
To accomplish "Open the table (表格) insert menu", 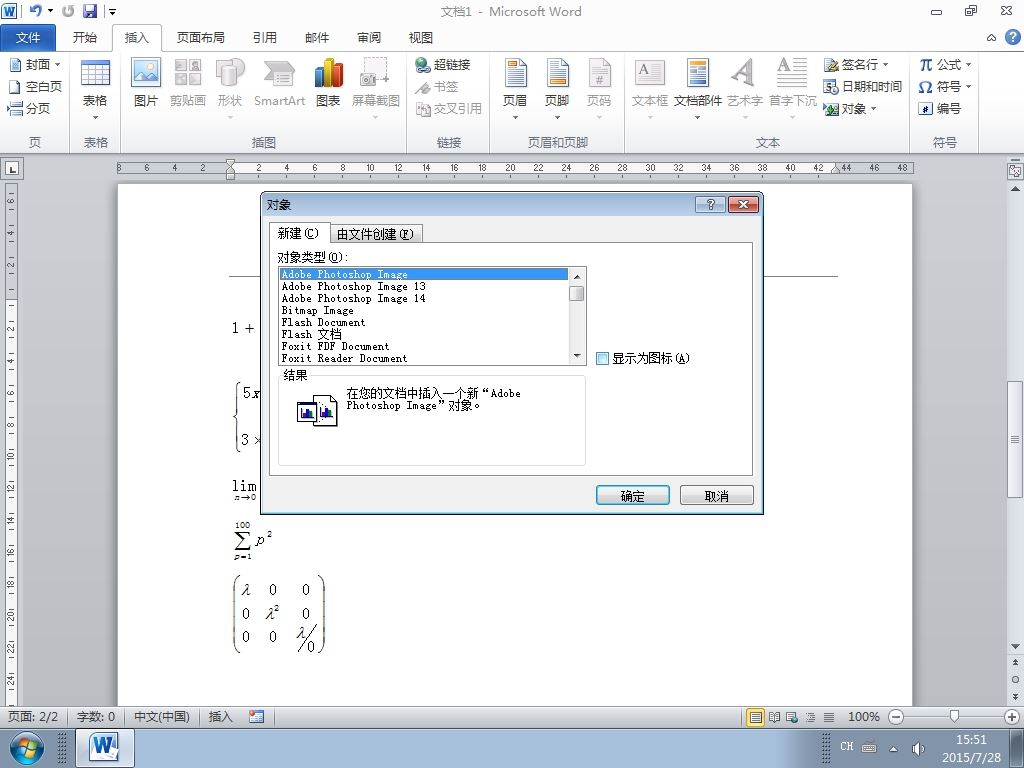I will [x=95, y=89].
